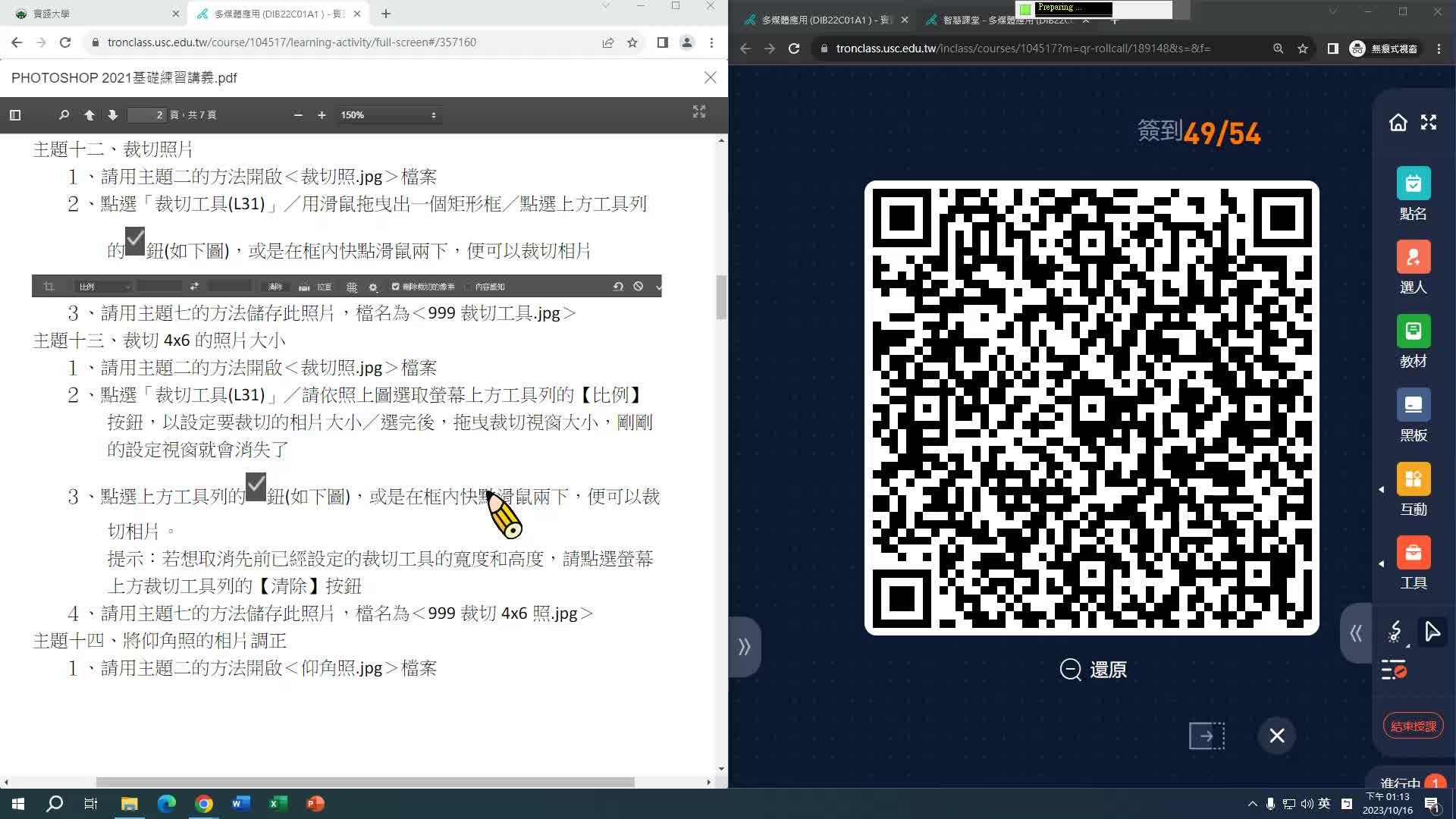Show hidden system tray icons
1456x819 pixels.
1252,804
